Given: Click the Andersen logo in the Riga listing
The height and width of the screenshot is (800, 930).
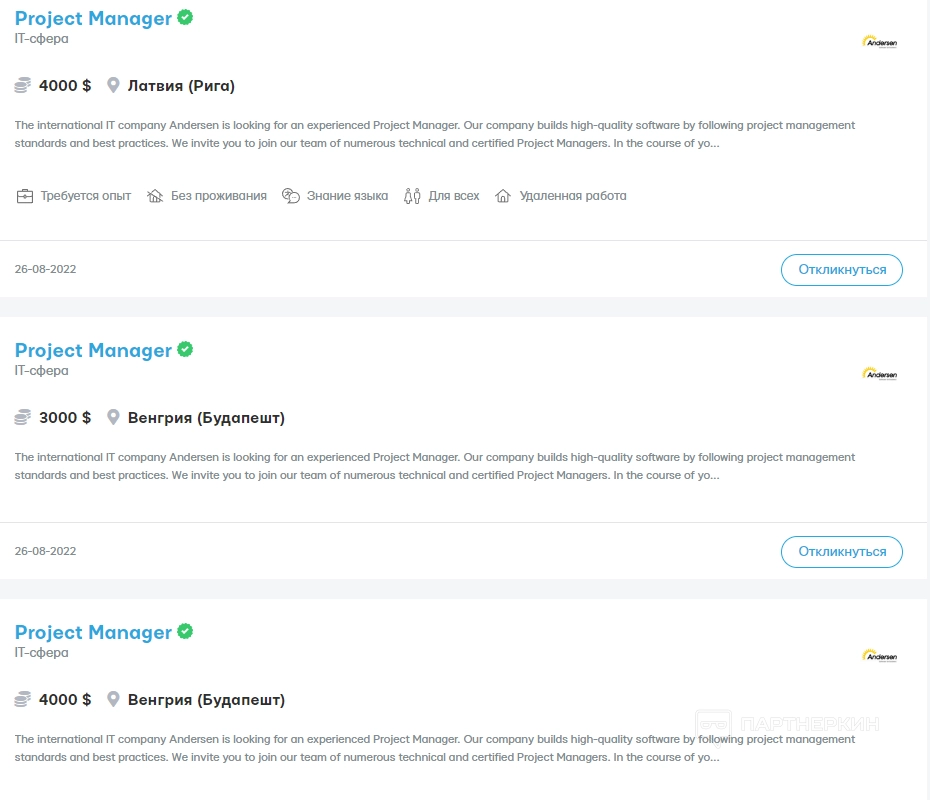Looking at the screenshot, I should 879,42.
